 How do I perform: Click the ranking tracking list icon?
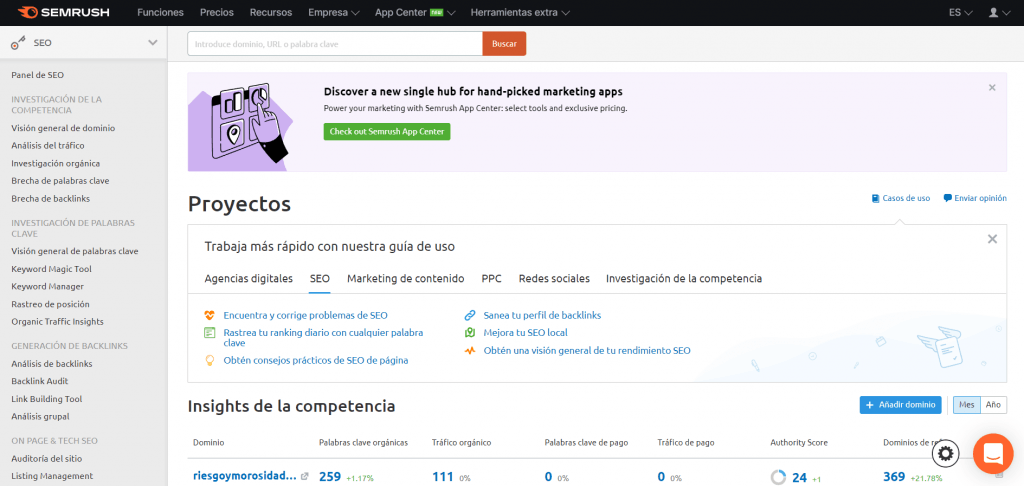[x=210, y=332]
